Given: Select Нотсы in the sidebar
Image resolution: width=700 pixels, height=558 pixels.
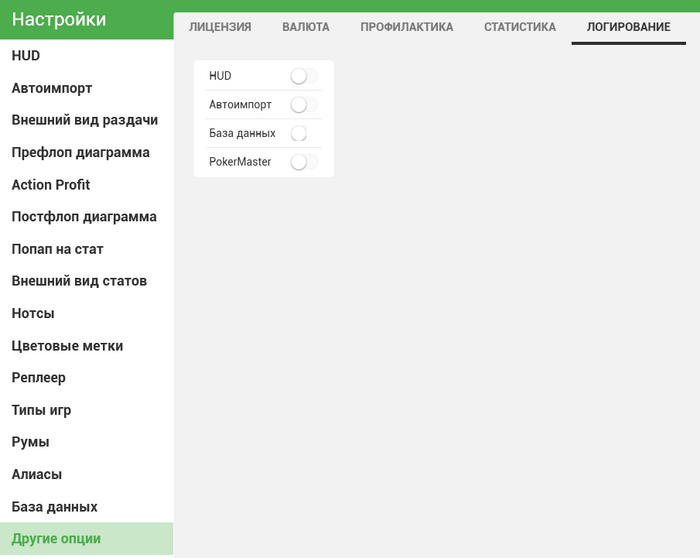Looking at the screenshot, I should pos(87,313).
